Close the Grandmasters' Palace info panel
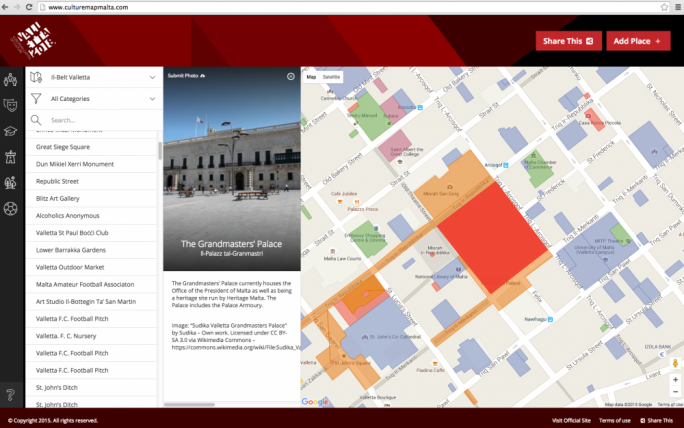The height and width of the screenshot is (428, 684). pyautogui.click(x=291, y=76)
